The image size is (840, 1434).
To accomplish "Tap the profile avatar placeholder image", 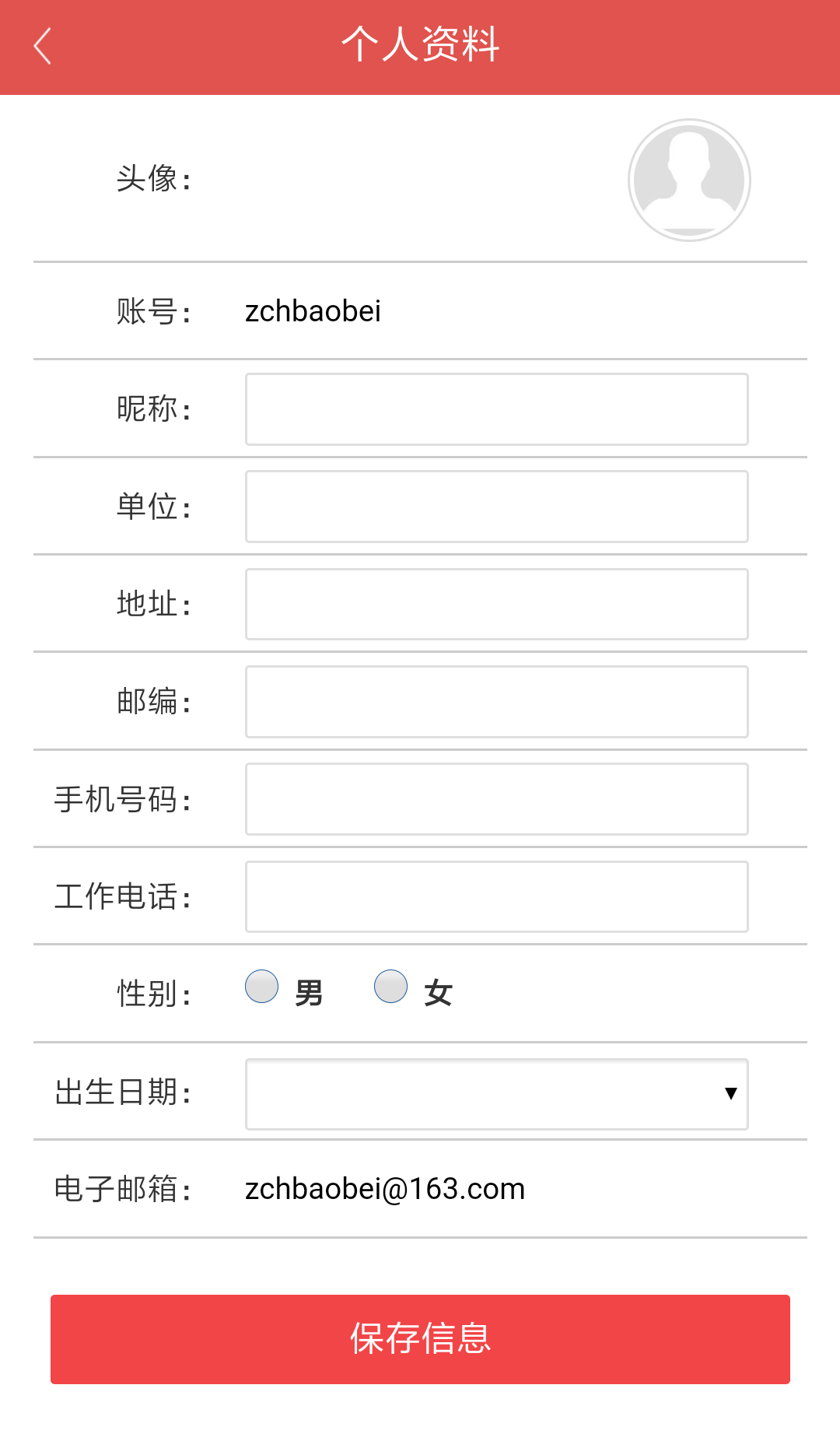I will tap(689, 180).
